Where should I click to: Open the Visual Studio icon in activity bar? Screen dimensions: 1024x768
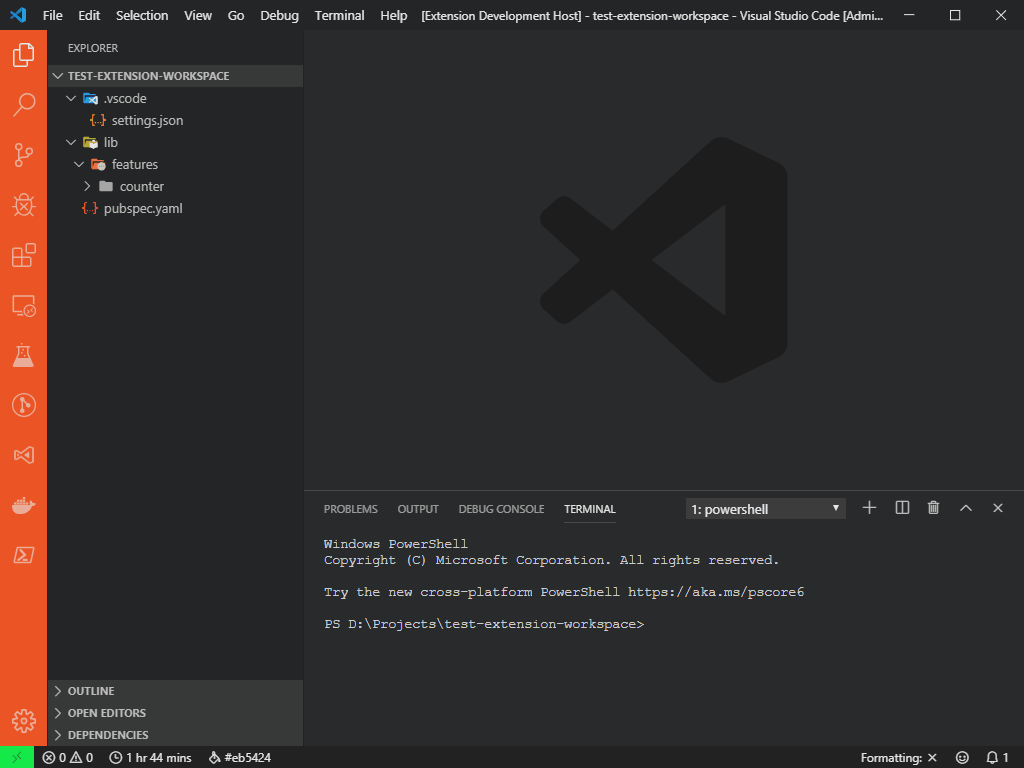click(x=24, y=455)
